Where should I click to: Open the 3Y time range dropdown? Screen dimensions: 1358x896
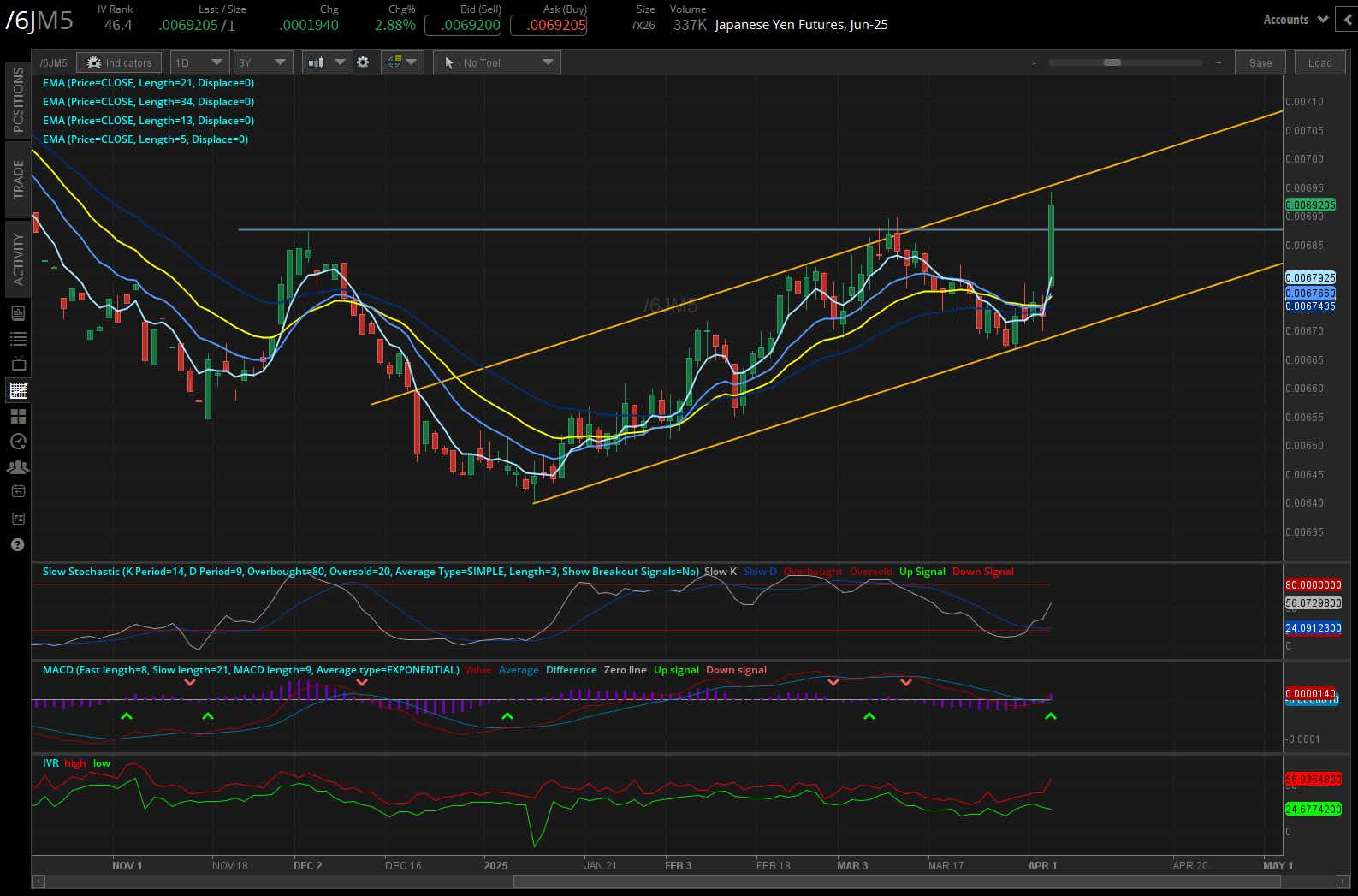tap(263, 62)
